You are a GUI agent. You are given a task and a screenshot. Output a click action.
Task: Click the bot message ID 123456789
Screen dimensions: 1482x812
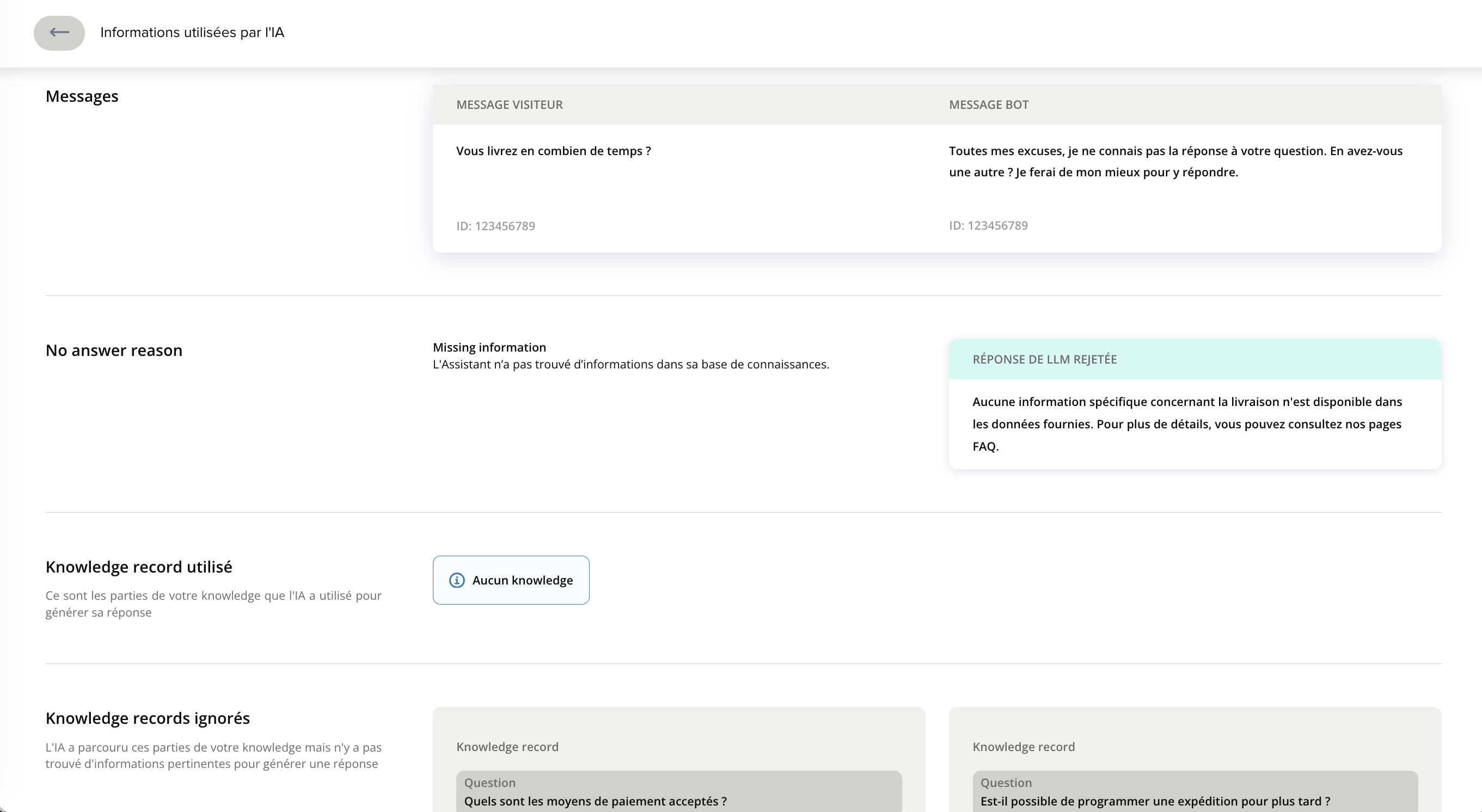988,225
